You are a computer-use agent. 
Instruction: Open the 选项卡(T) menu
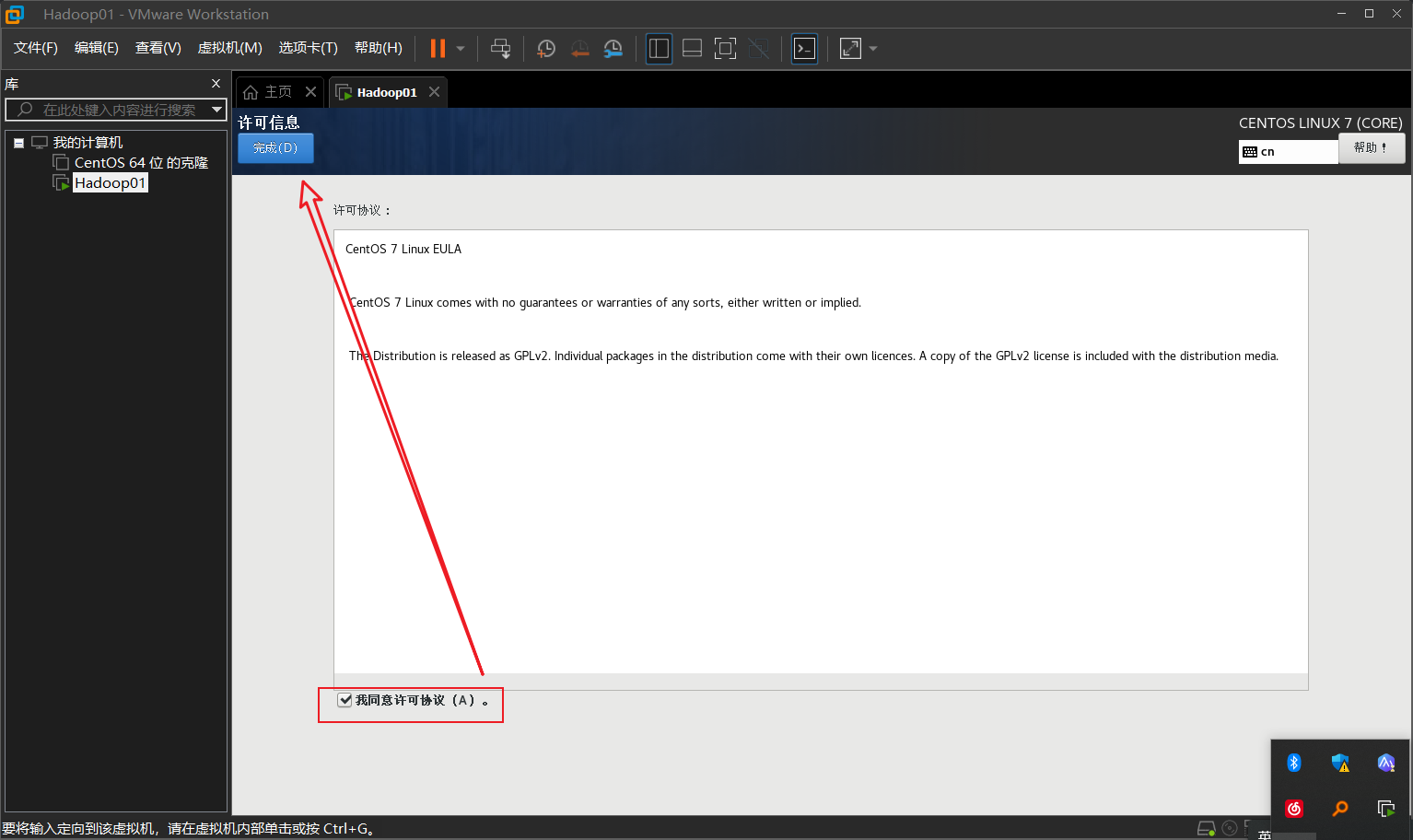309,48
